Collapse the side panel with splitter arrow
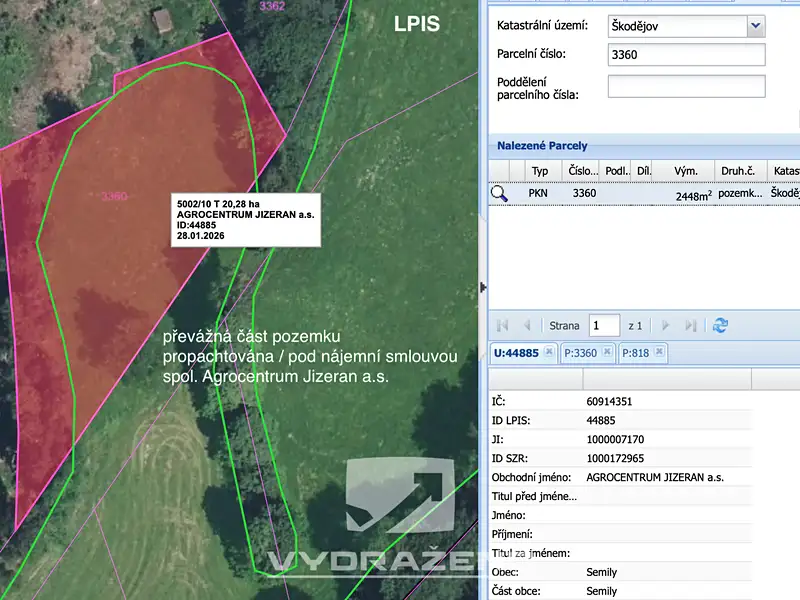This screenshot has height=600, width=800. click(483, 288)
